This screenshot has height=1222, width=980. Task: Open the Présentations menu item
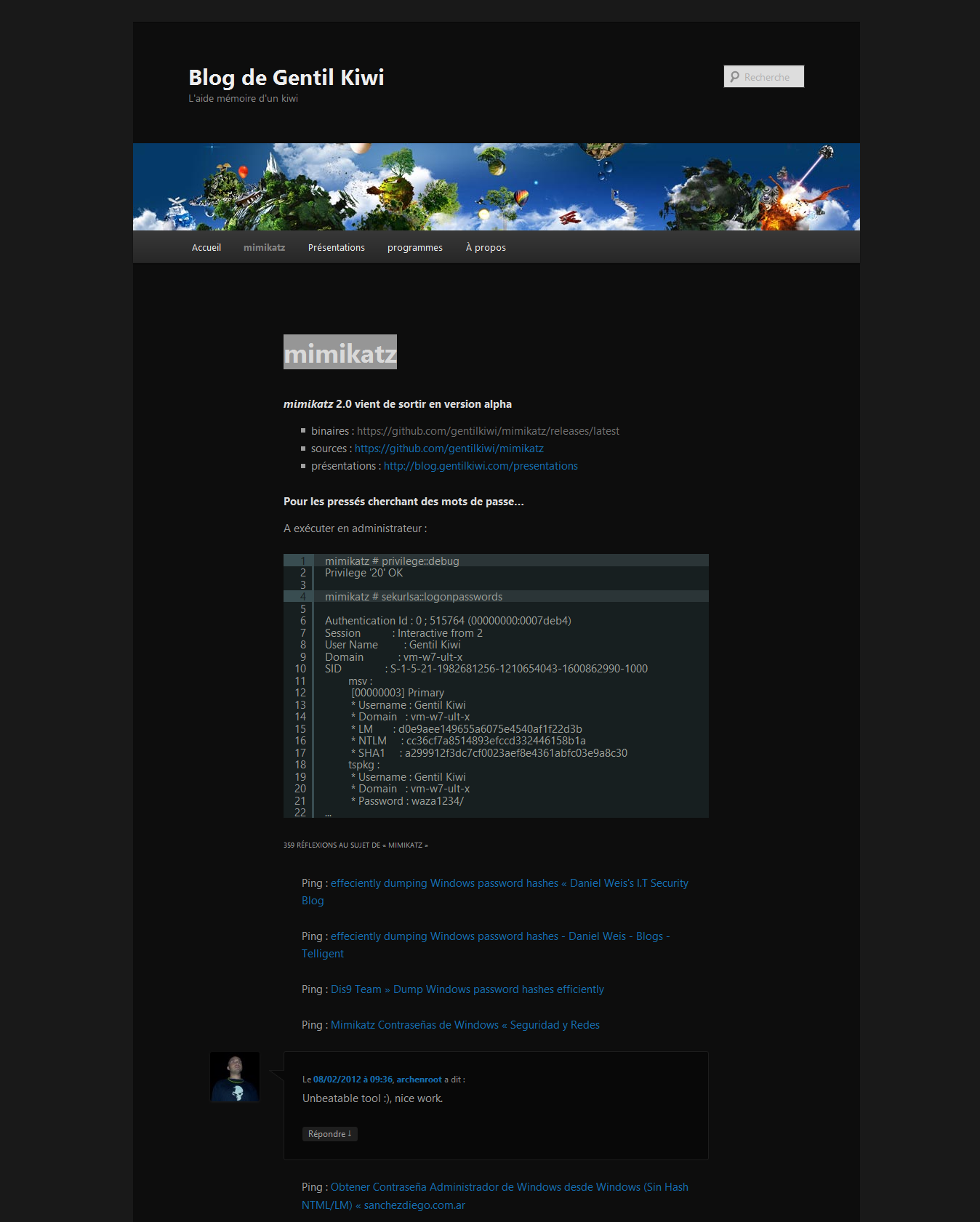337,248
